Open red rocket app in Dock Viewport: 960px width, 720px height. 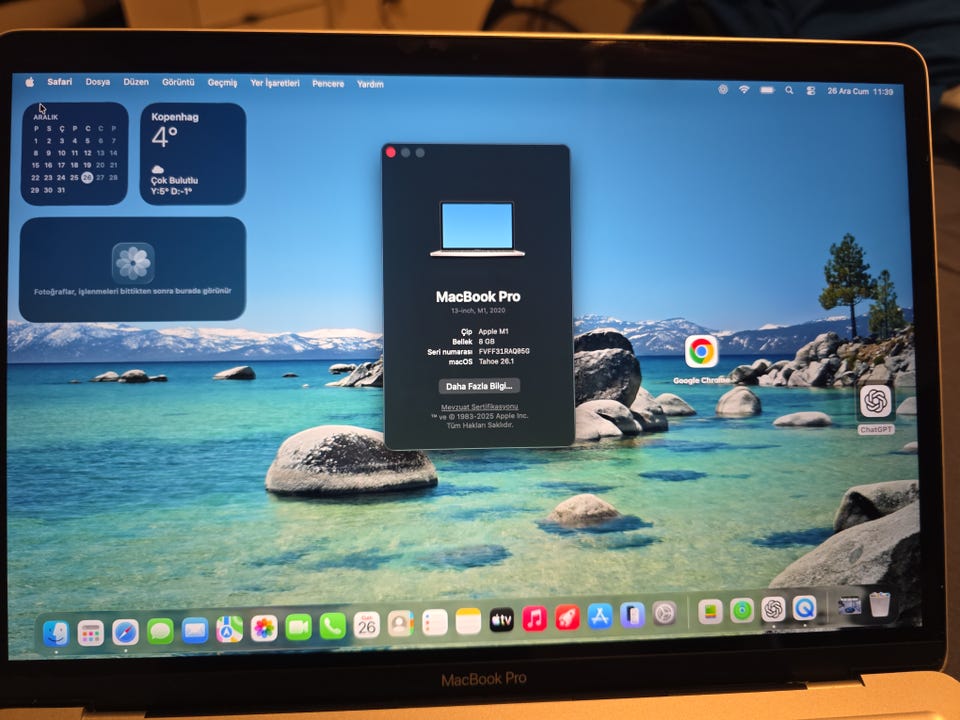(568, 618)
